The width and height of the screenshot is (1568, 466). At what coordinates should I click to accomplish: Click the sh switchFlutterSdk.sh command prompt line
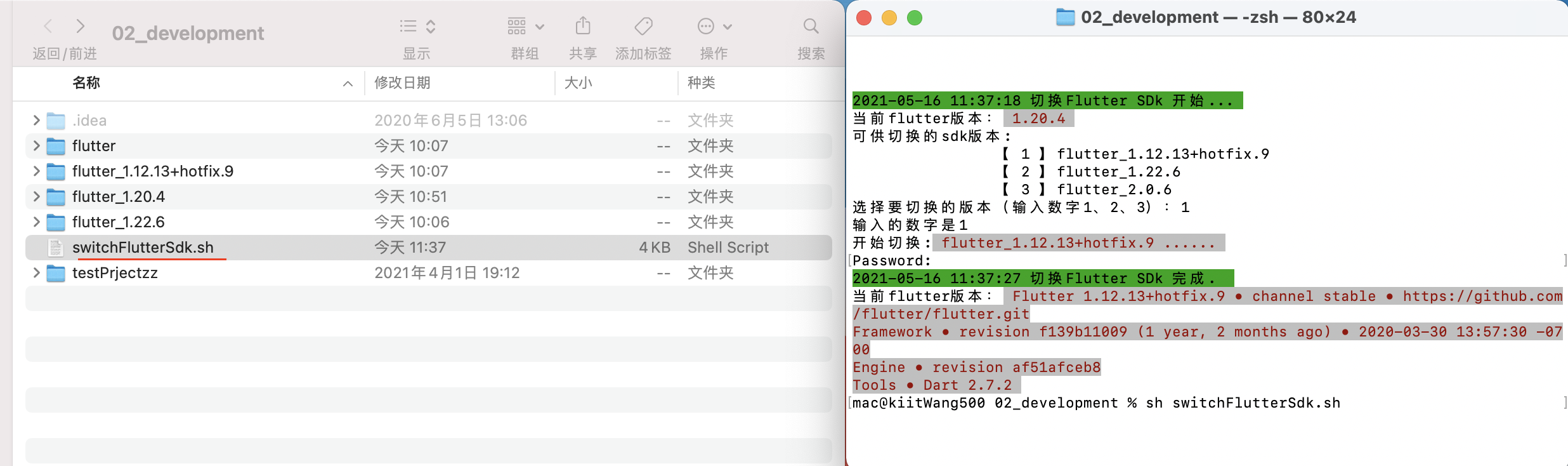tap(1096, 403)
